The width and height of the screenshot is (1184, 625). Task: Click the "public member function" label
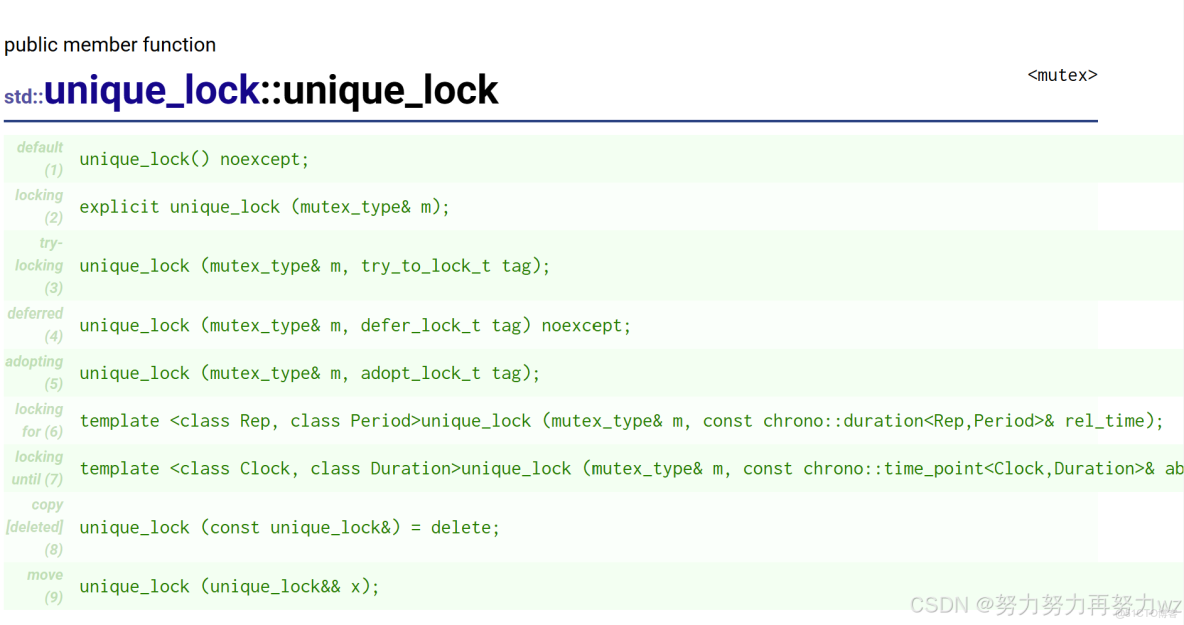110,44
